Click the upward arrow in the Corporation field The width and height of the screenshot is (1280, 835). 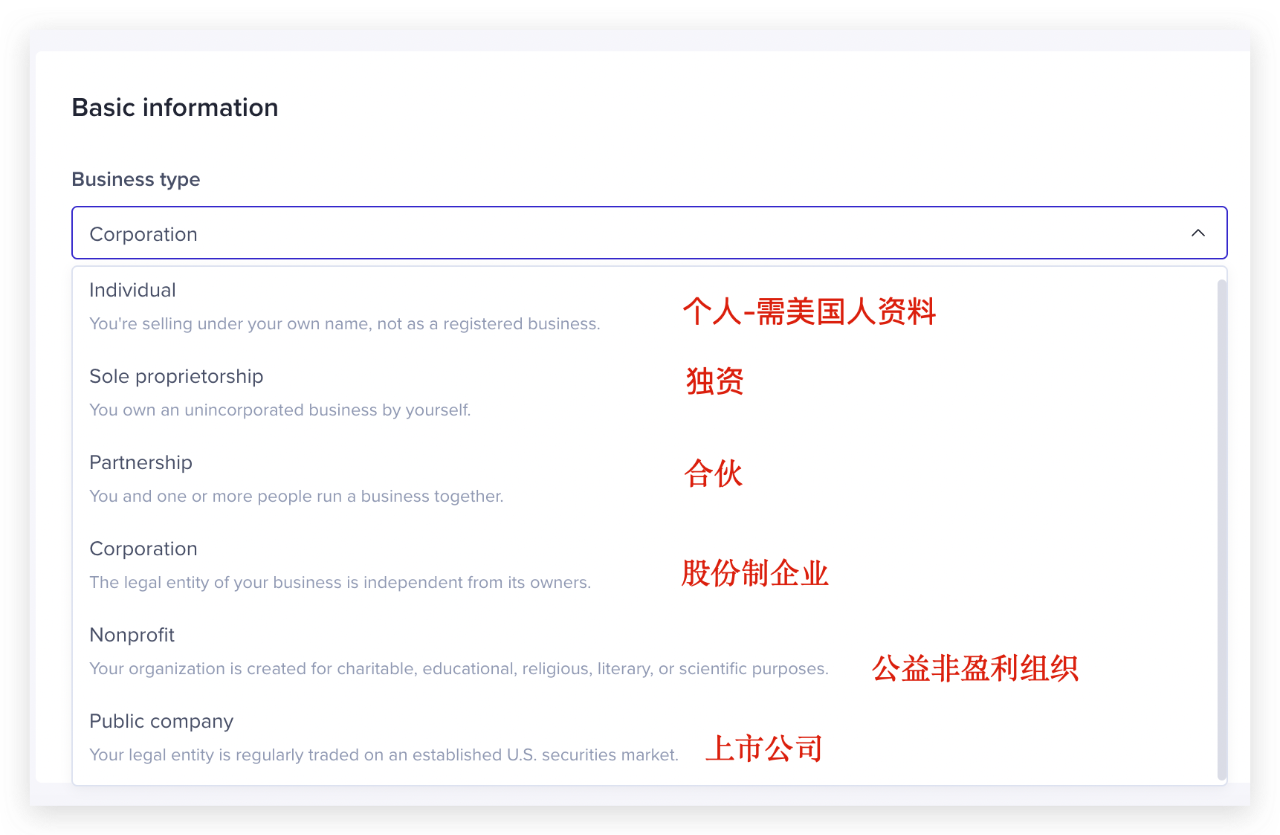click(1198, 232)
